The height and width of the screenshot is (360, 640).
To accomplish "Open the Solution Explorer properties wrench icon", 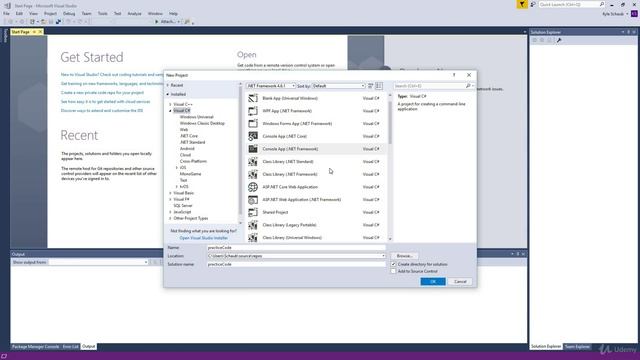I will (x=559, y=40).
